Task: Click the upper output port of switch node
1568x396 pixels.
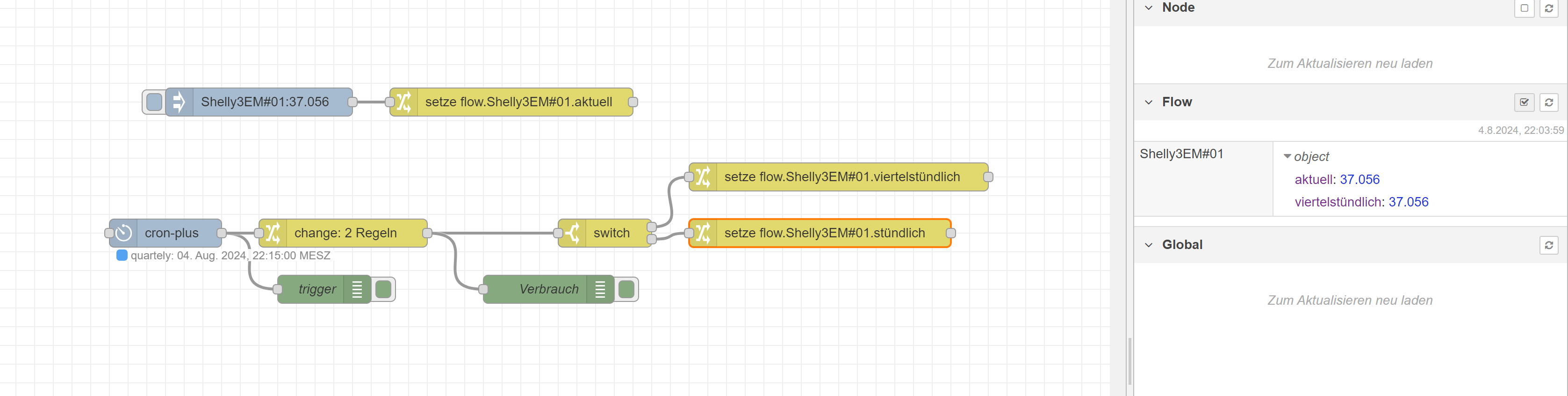Action: point(651,227)
